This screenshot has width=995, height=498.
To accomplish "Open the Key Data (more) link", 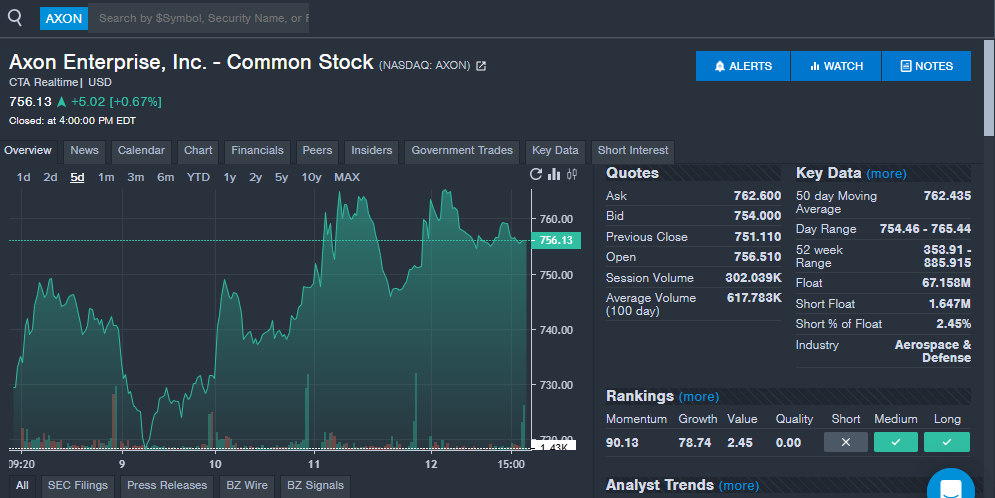I will (x=886, y=174).
